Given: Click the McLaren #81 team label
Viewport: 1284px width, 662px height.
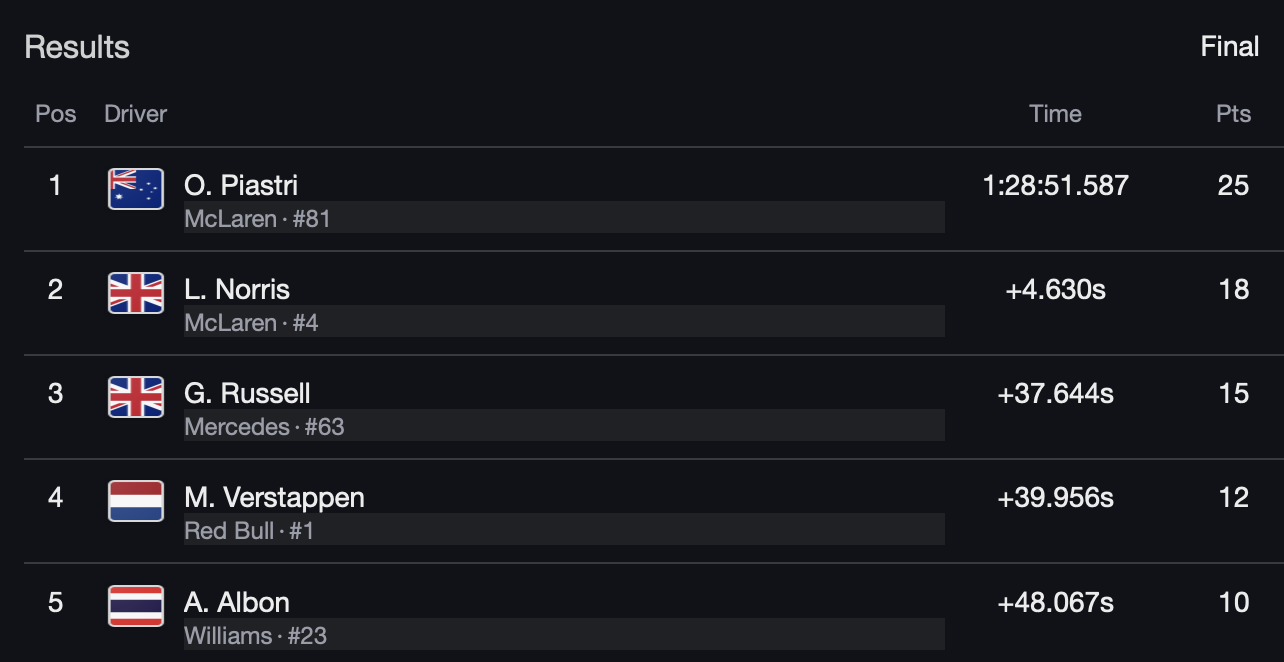Looking at the screenshot, I should (x=257, y=218).
